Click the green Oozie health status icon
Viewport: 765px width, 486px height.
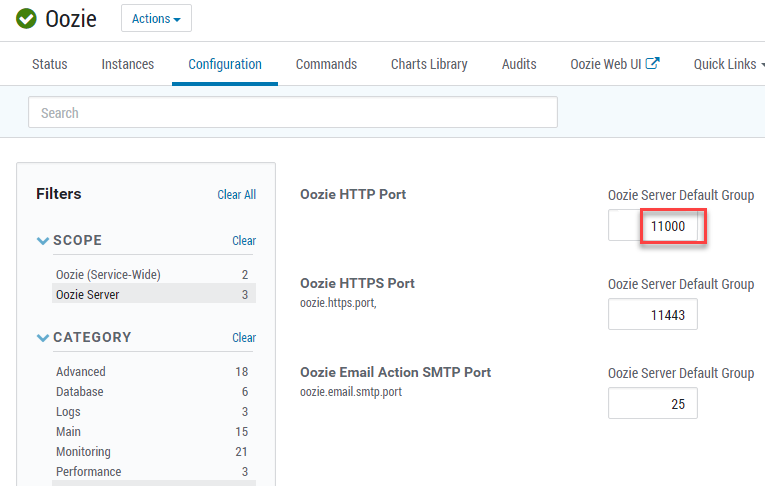(x=26, y=18)
